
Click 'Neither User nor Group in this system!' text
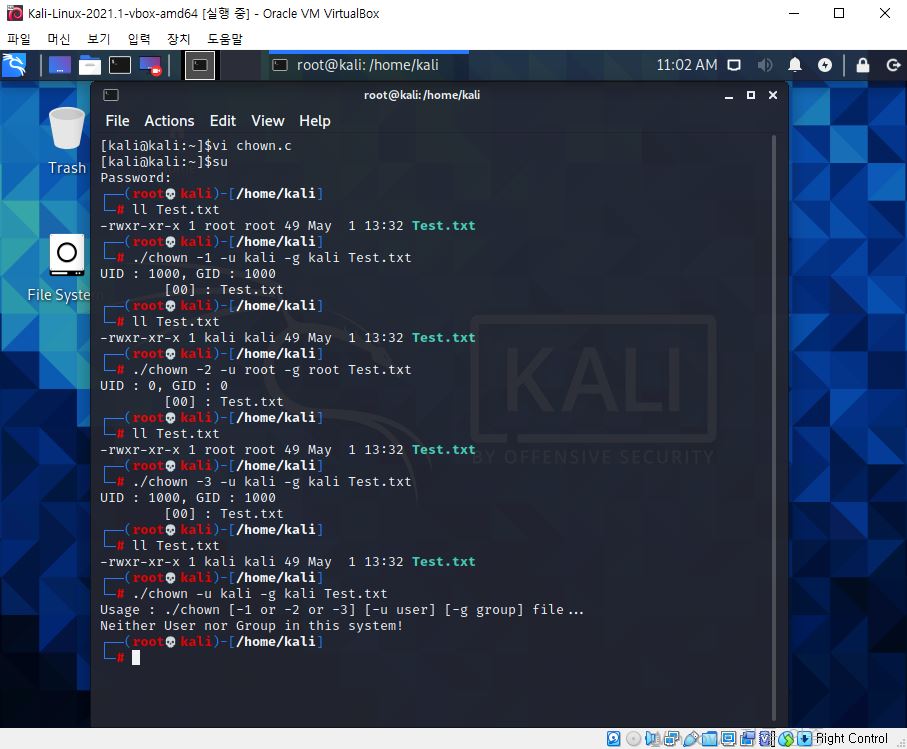coord(251,625)
